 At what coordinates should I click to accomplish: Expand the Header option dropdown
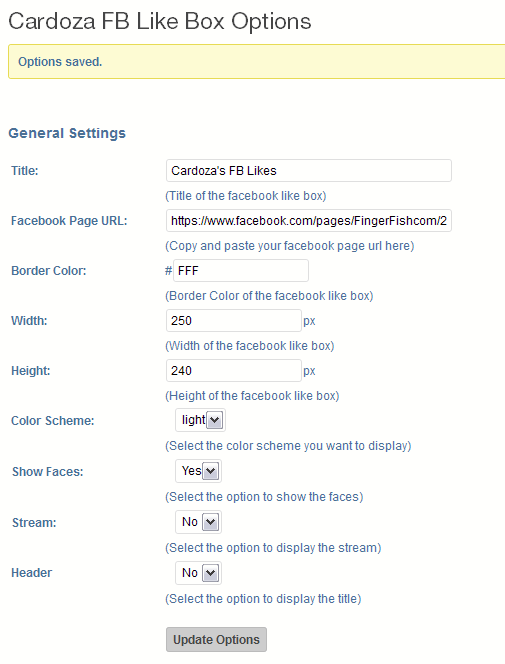coord(198,573)
